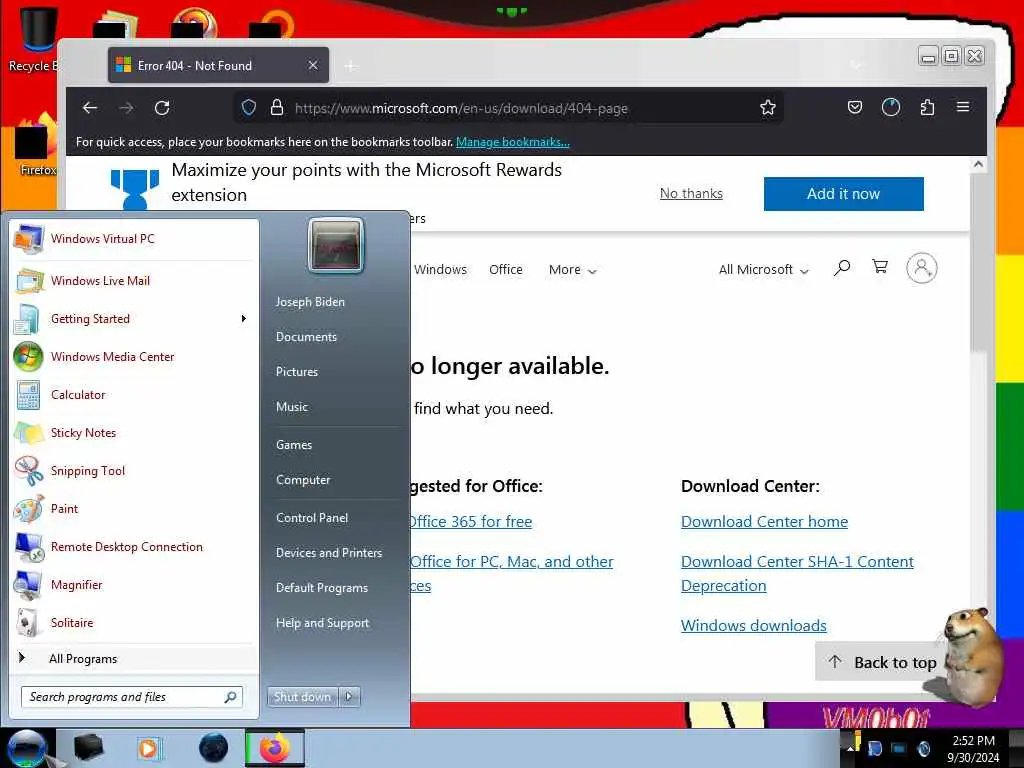
Task: Start Solitaire game
Action: click(x=133, y=622)
